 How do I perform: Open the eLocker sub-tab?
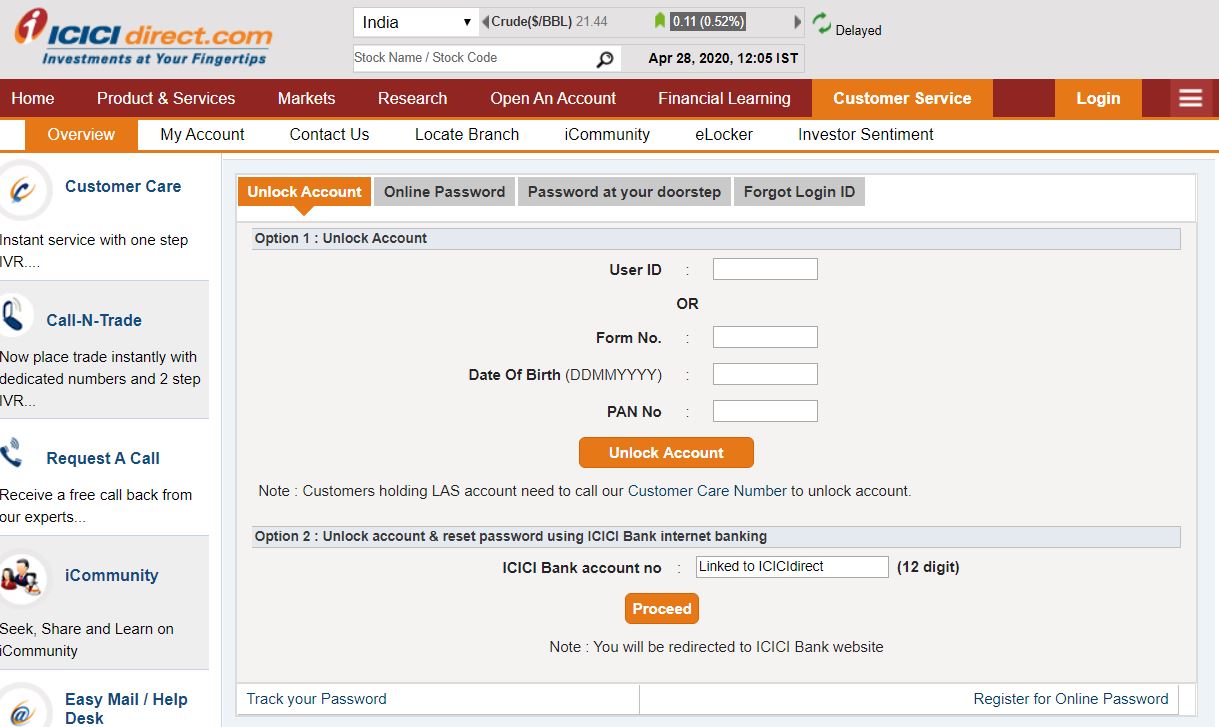coord(724,134)
